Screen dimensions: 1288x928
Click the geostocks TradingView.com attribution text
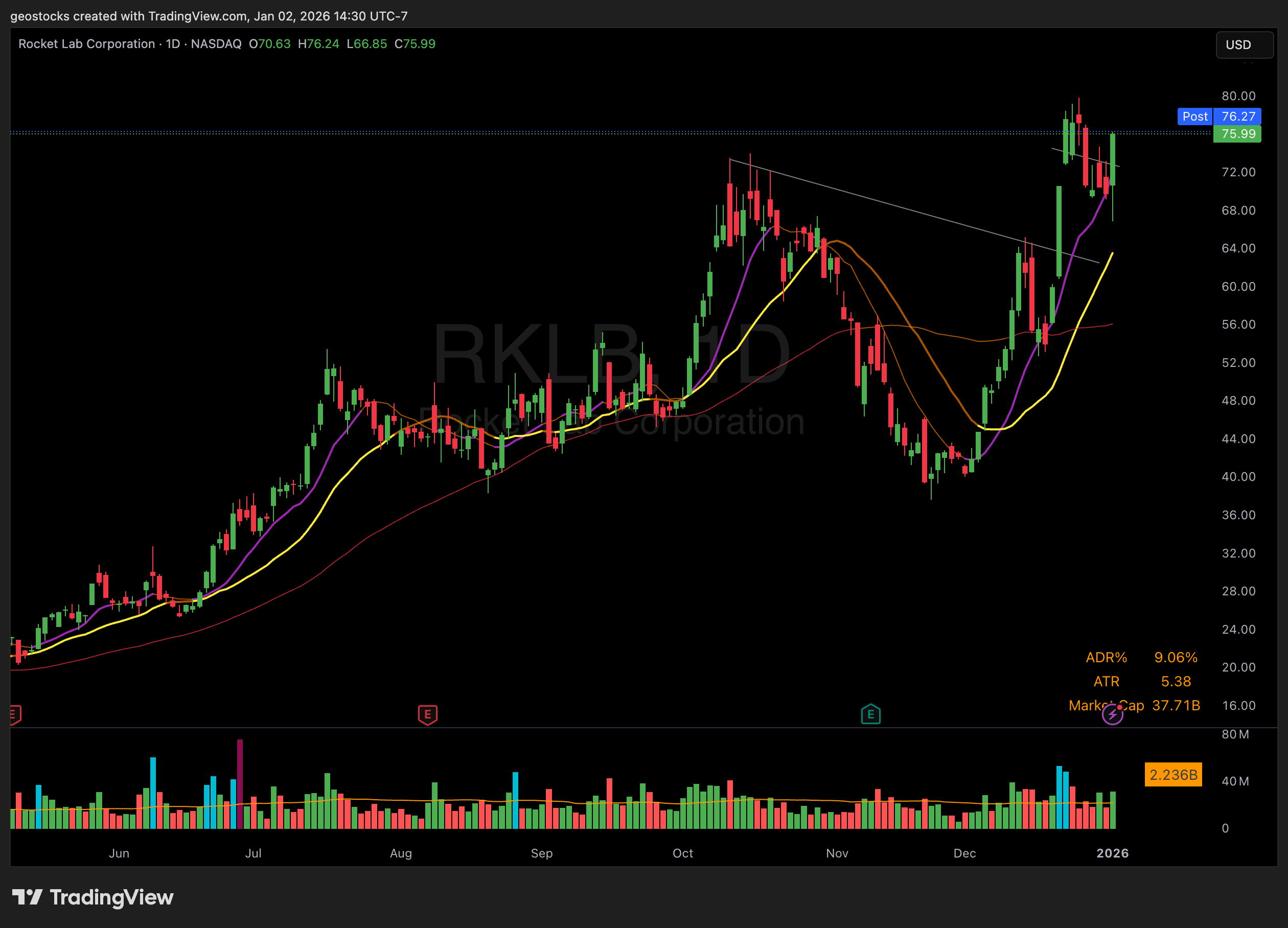(x=209, y=16)
